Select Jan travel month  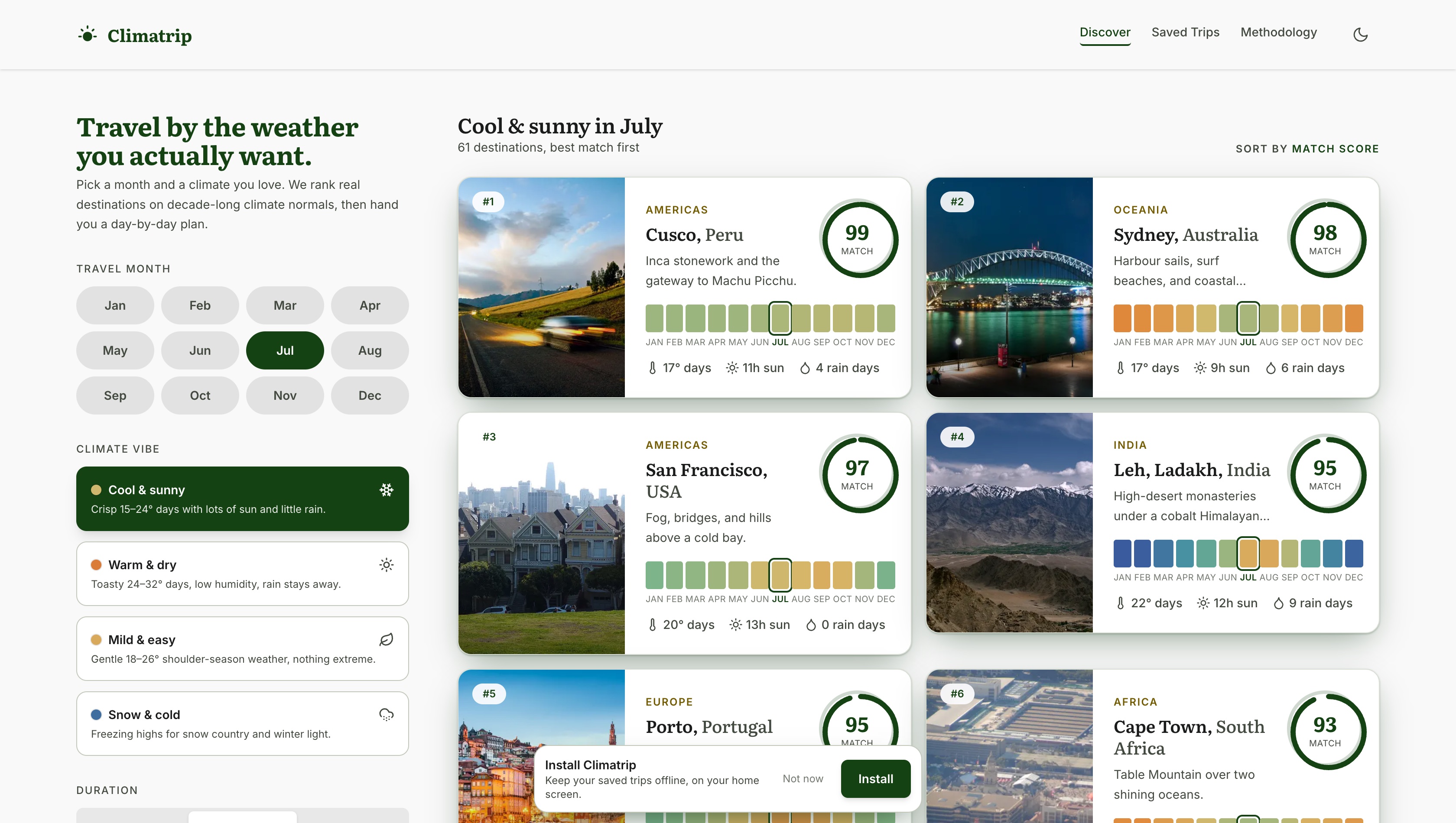click(x=115, y=305)
